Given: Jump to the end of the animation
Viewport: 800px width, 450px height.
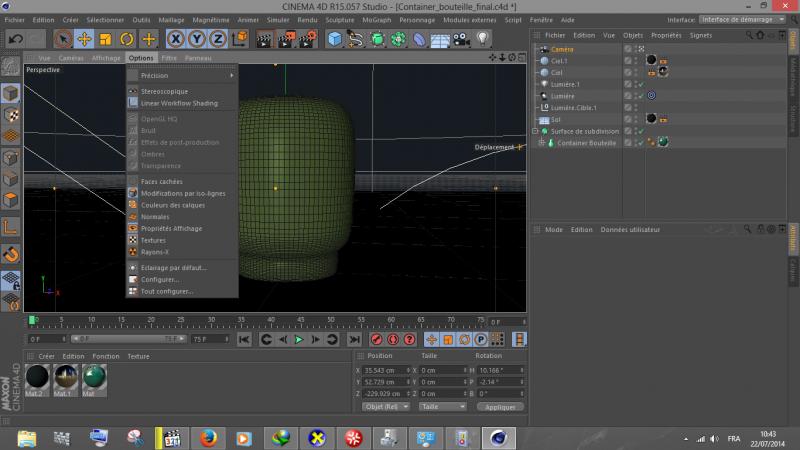Looking at the screenshot, I should 356,340.
